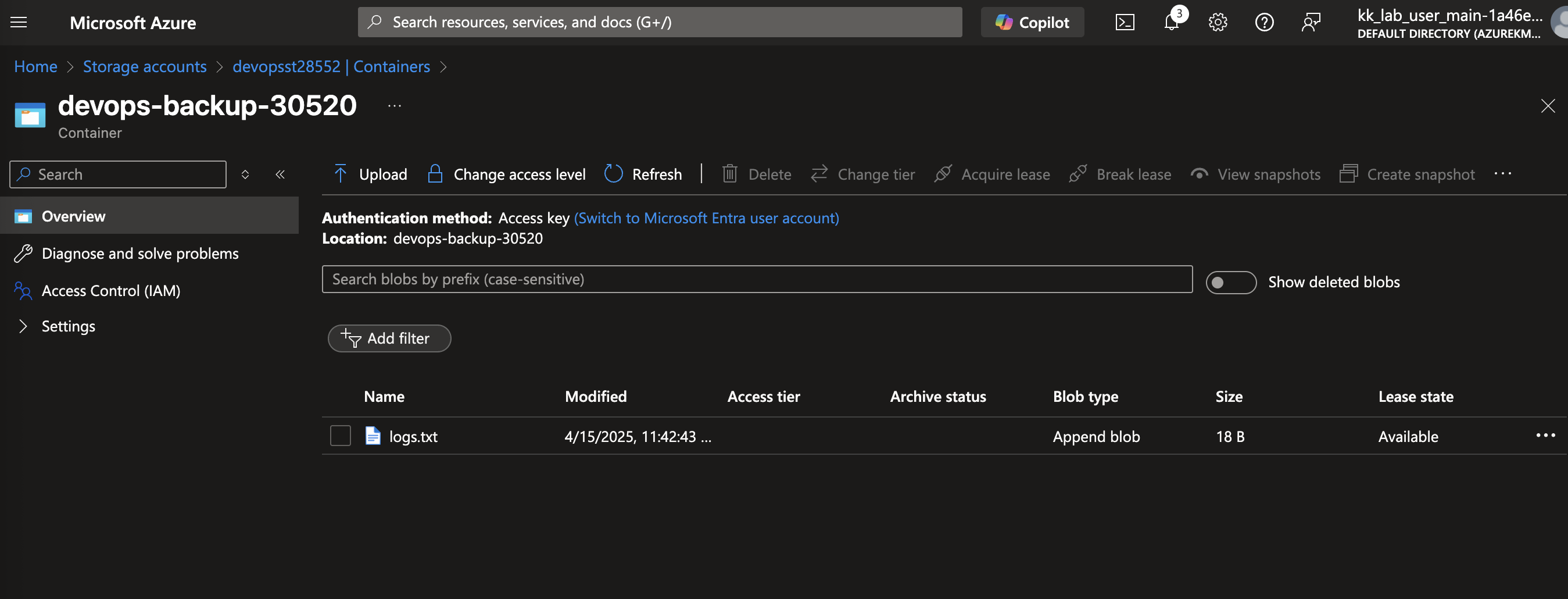Screen dimensions: 1568x599
Task: Open the Azure portal hamburger menu
Action: point(19,23)
